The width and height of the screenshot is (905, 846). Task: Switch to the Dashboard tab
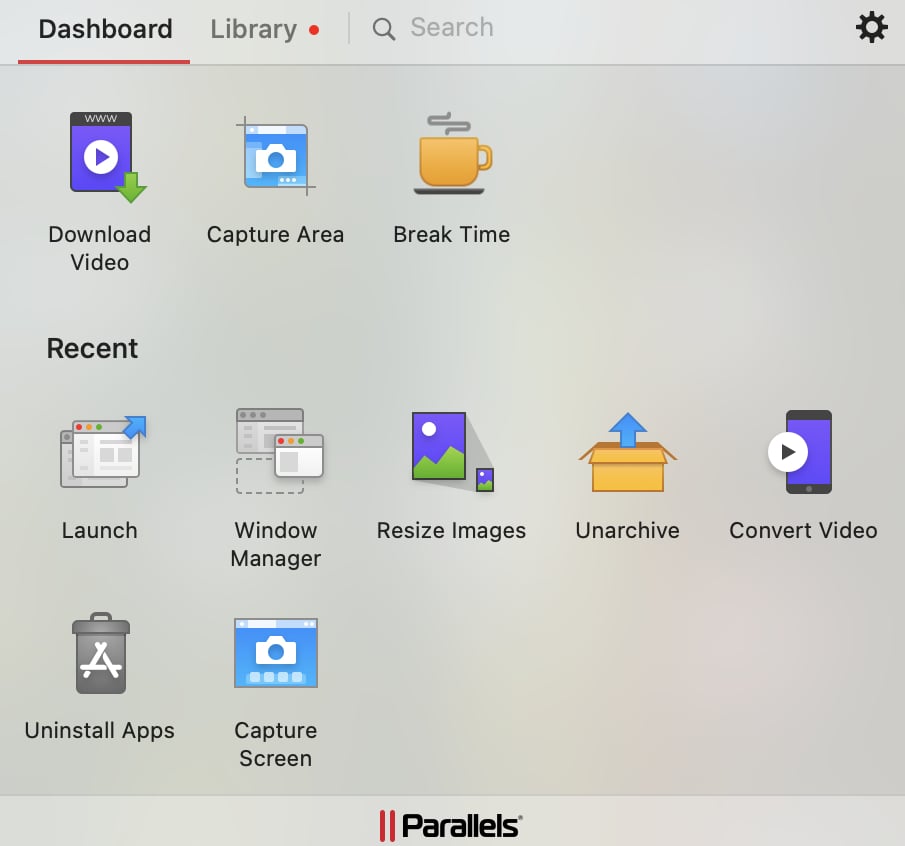(x=105, y=29)
